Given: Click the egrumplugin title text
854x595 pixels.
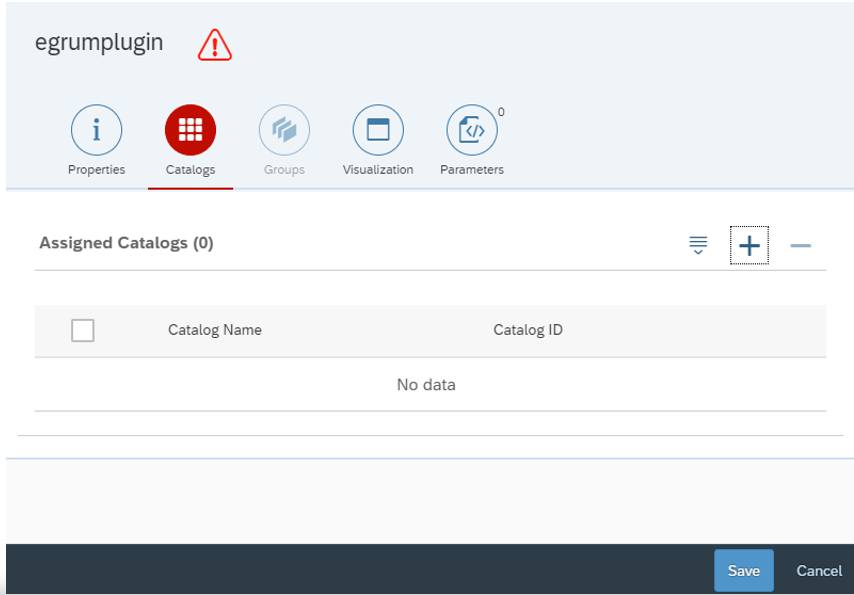Looking at the screenshot, I should pyautogui.click(x=99, y=42).
